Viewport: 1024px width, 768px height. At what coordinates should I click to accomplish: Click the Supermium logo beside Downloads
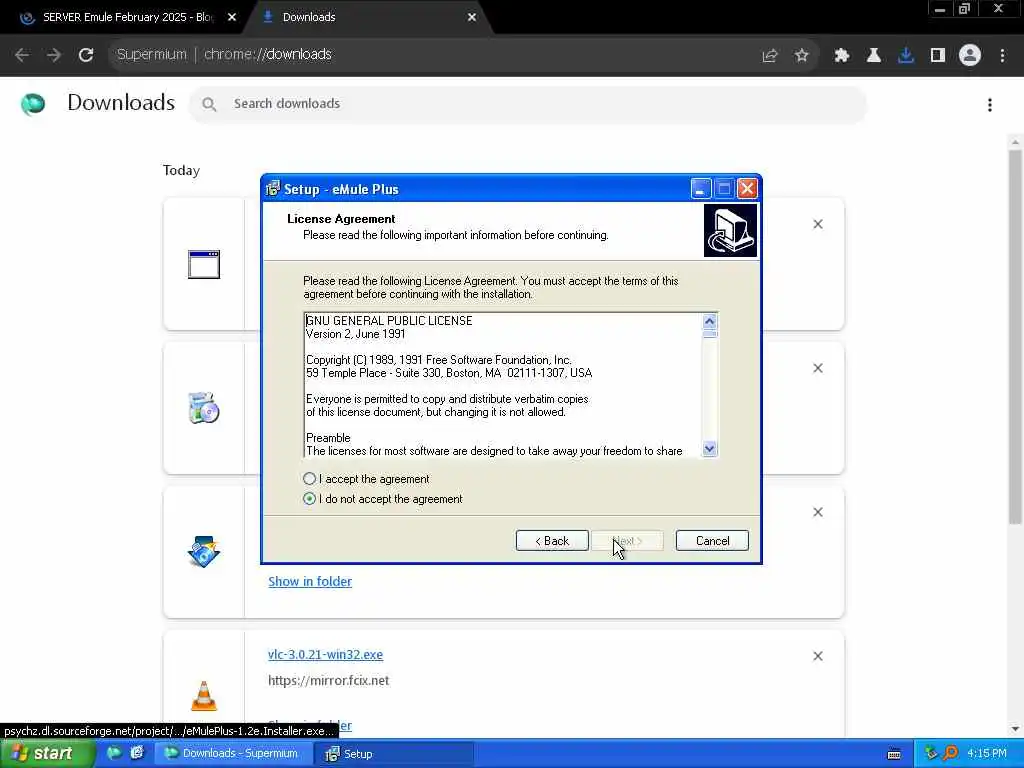pos(33,104)
